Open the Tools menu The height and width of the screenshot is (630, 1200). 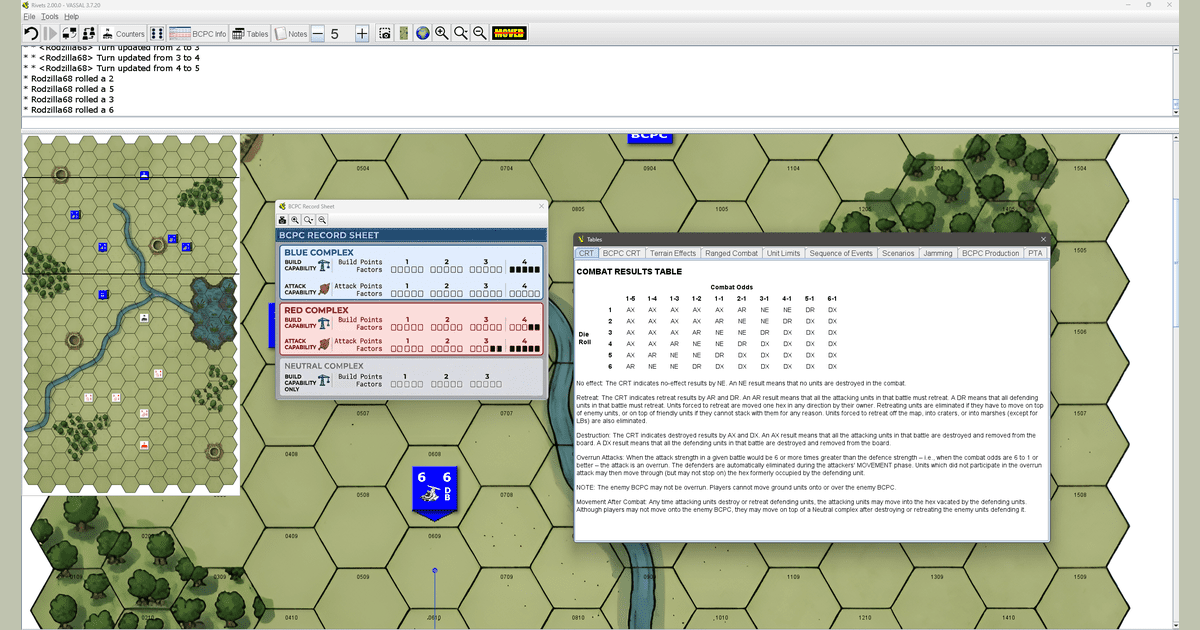tap(50, 16)
